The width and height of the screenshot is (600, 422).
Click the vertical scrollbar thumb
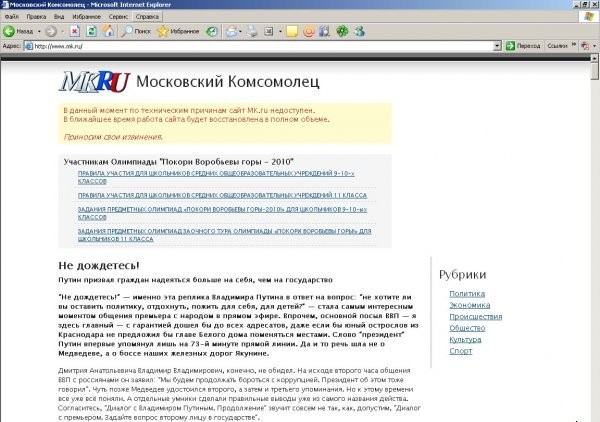coord(595,71)
